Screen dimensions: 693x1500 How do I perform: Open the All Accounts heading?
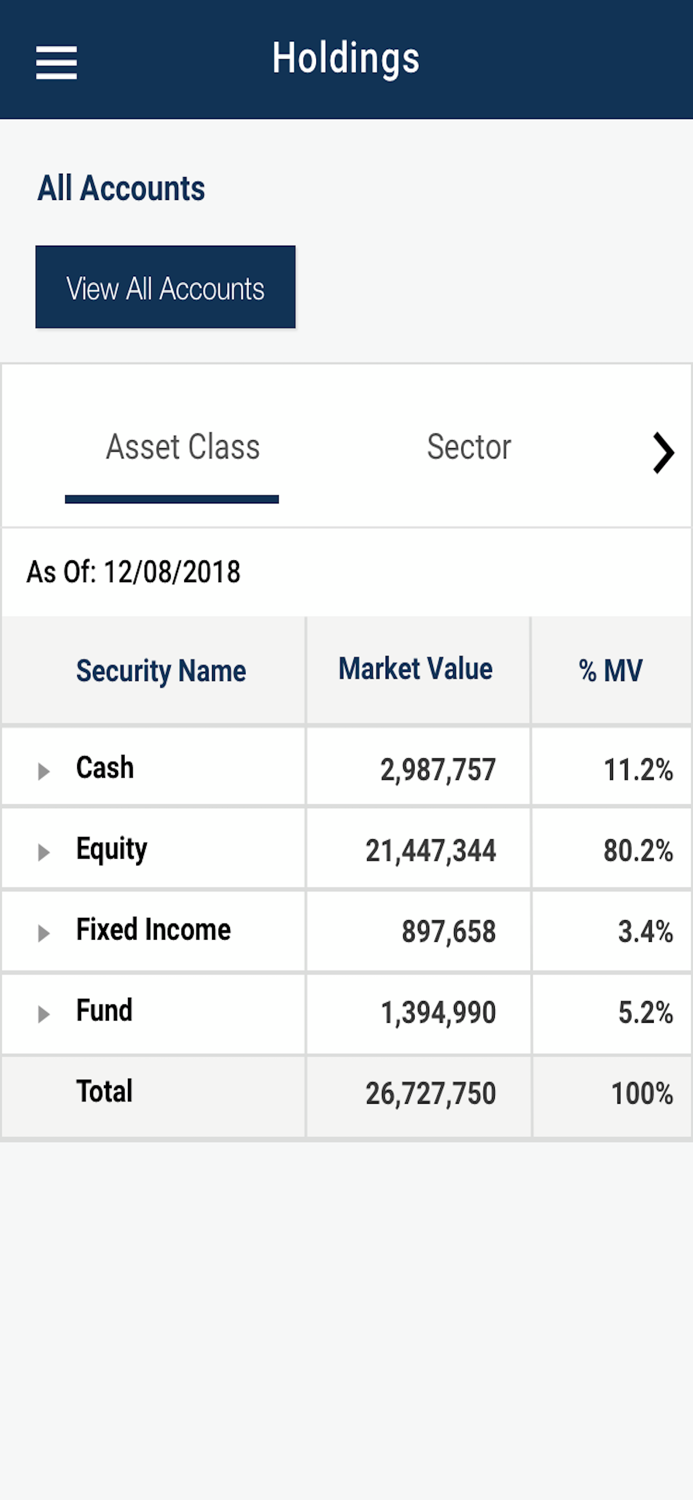120,188
